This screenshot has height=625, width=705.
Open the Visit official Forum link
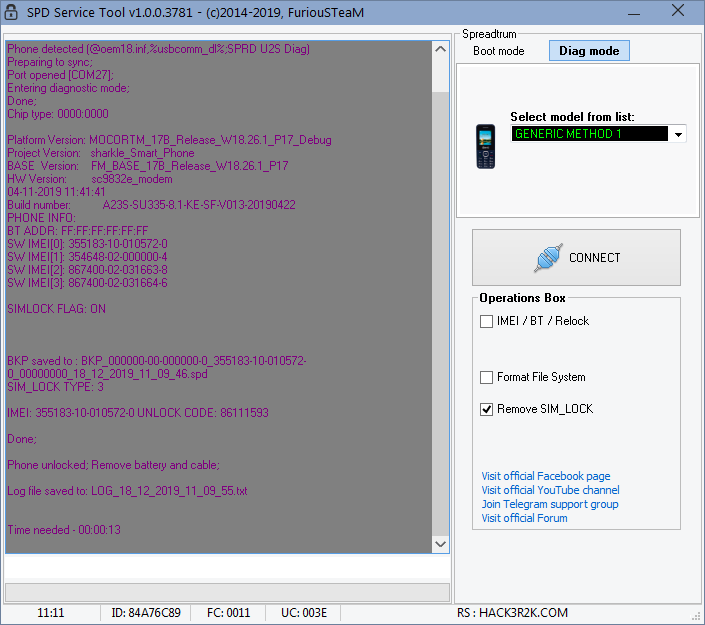coord(524,518)
